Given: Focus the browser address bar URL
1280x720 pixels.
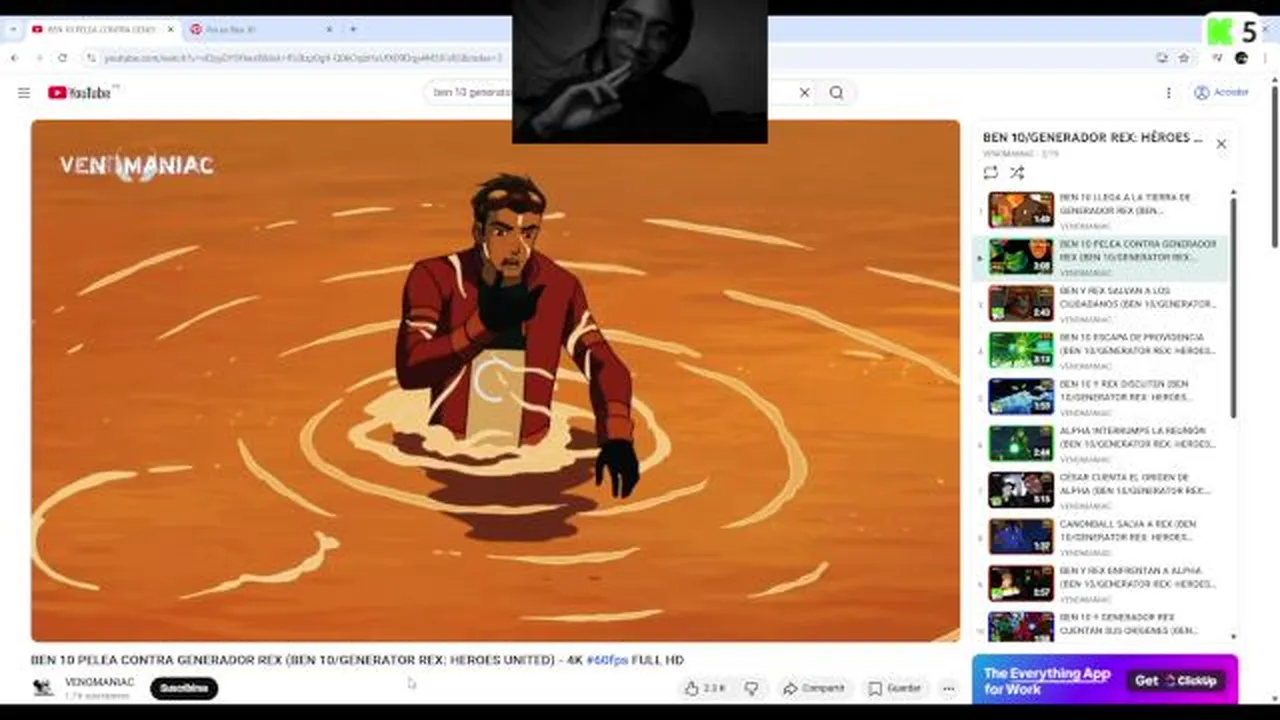Looking at the screenshot, I should click(303, 58).
